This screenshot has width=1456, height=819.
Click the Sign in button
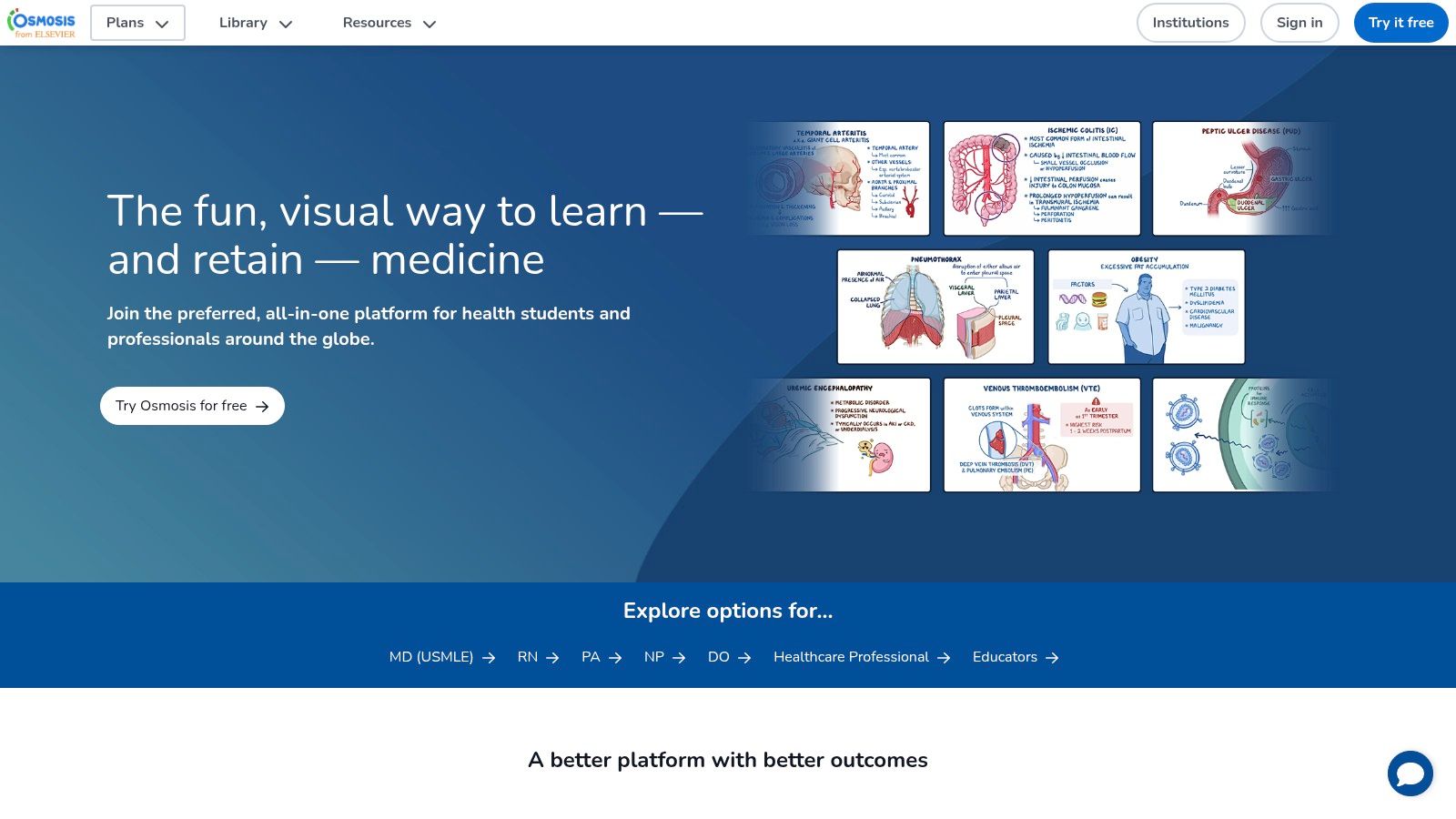coord(1299,23)
